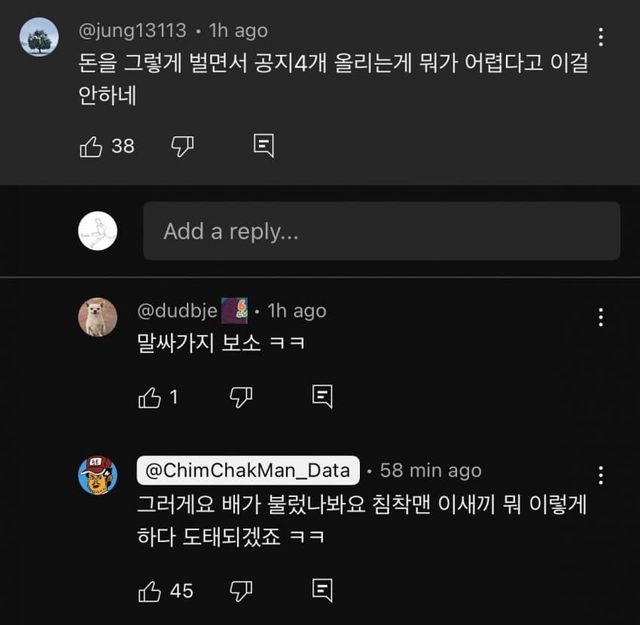Click the Add a reply text field

tap(381, 231)
